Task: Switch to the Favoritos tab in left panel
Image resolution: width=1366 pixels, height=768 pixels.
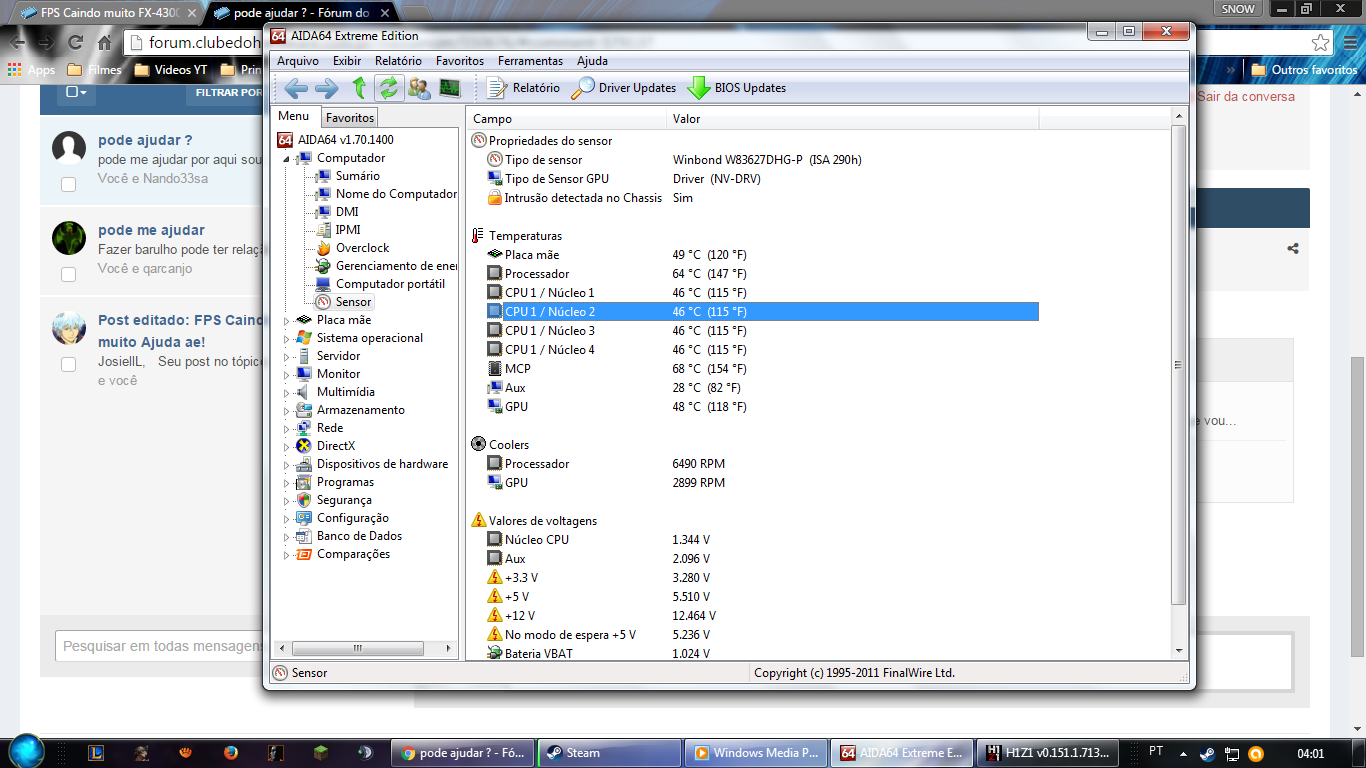Action: [350, 118]
